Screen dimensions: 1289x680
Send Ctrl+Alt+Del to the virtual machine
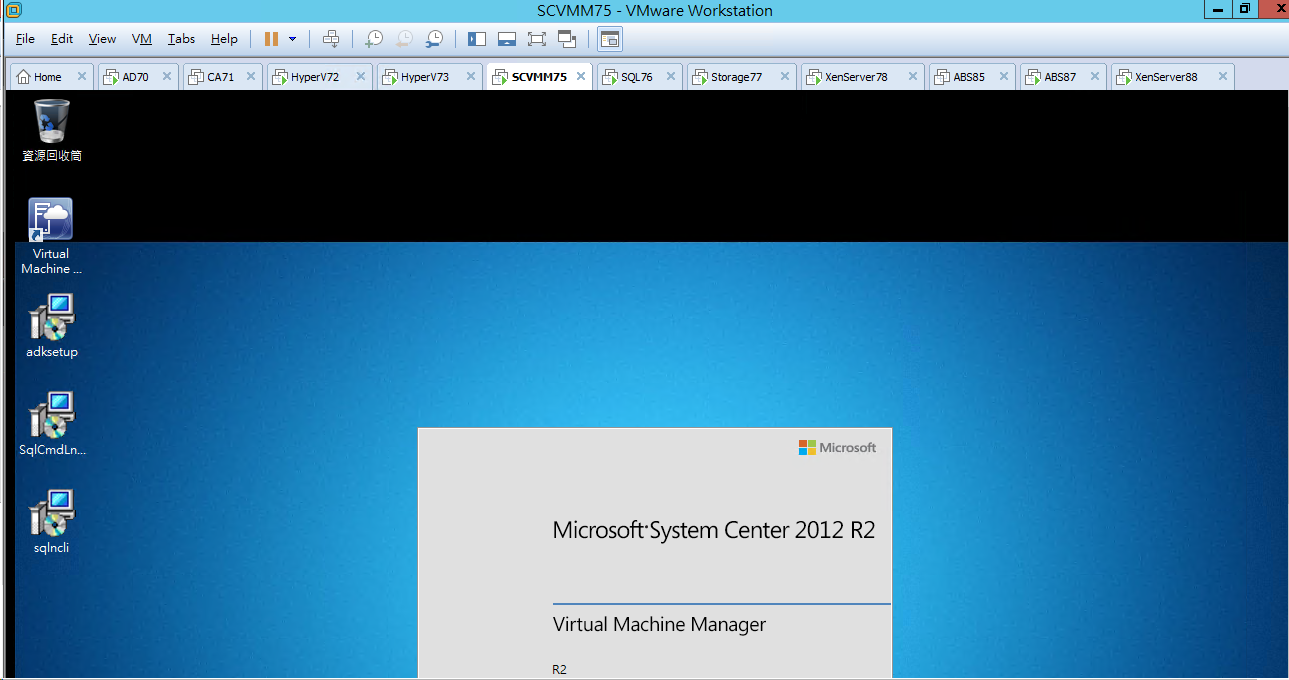coord(331,39)
